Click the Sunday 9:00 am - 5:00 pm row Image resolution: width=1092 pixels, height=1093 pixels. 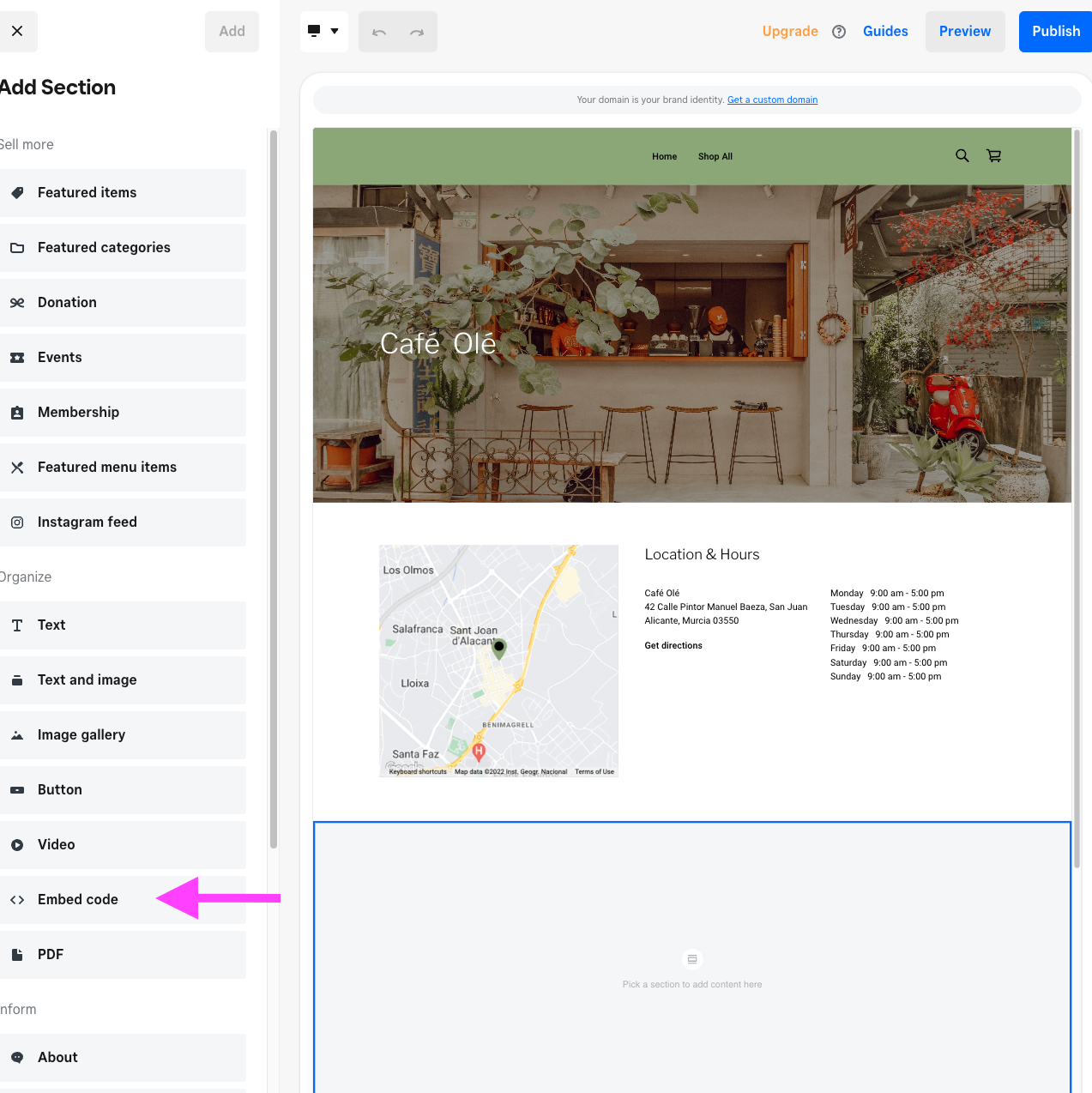[x=885, y=676]
